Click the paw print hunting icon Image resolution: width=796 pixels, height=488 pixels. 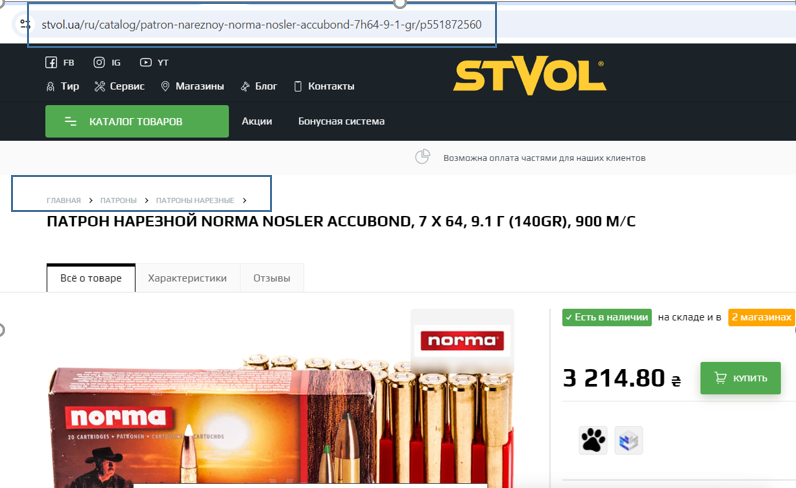pyautogui.click(x=593, y=440)
